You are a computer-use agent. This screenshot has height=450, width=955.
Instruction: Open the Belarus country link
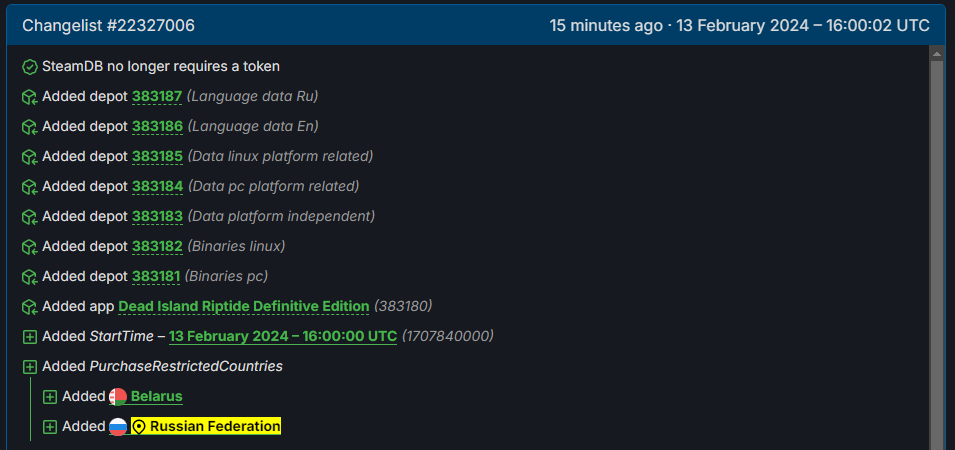coord(157,396)
